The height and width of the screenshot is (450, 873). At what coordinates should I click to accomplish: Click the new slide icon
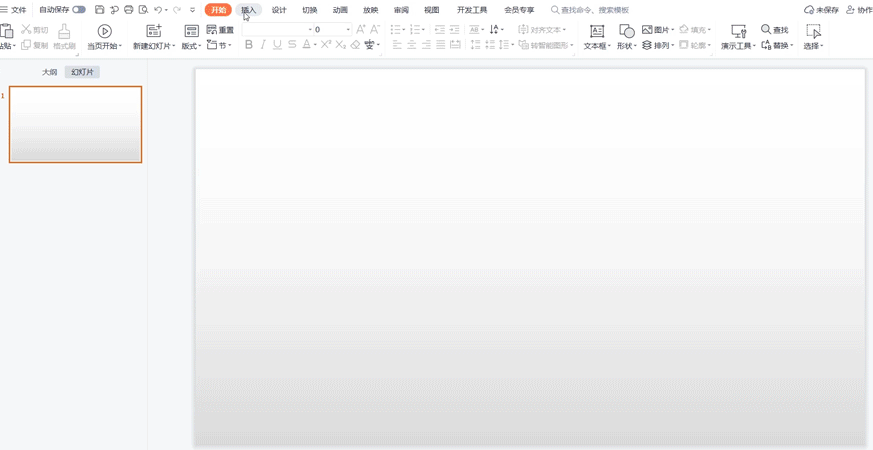pyautogui.click(x=153, y=31)
